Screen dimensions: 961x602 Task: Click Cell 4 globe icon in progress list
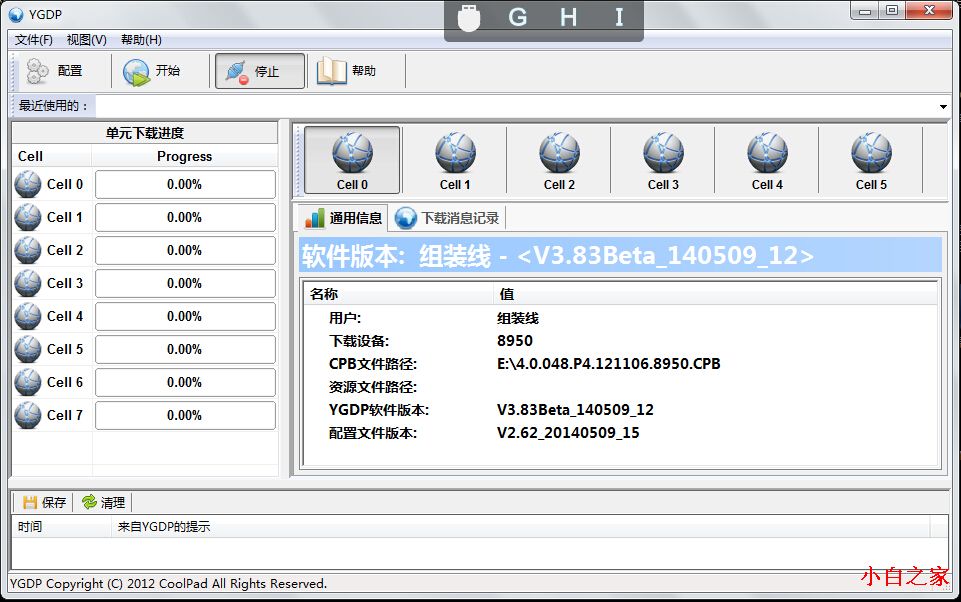tap(28, 316)
